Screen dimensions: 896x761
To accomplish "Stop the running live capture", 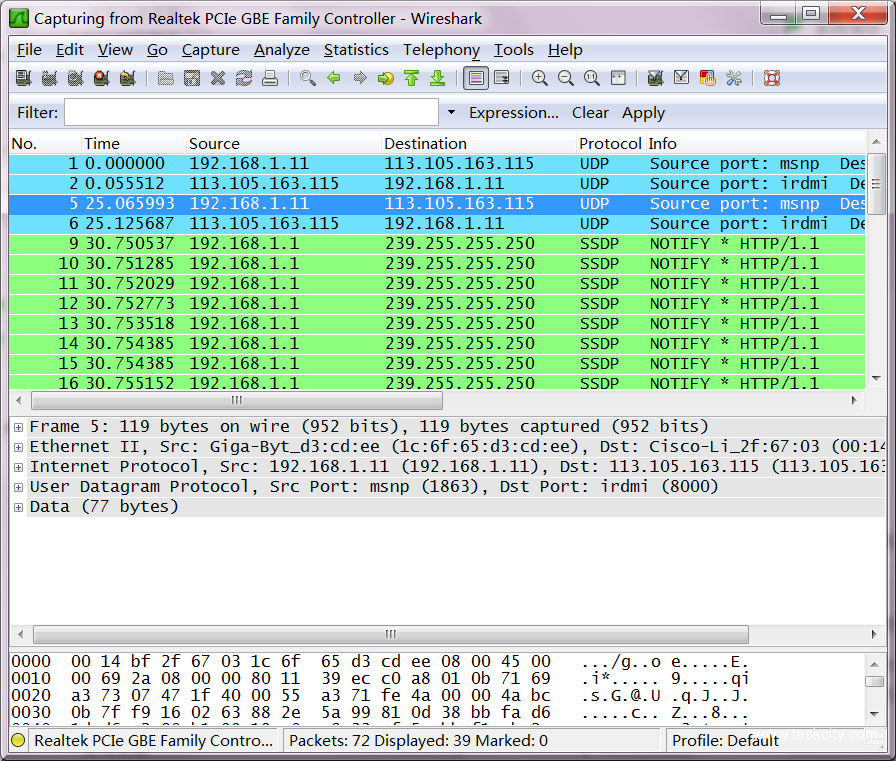I will coord(101,78).
